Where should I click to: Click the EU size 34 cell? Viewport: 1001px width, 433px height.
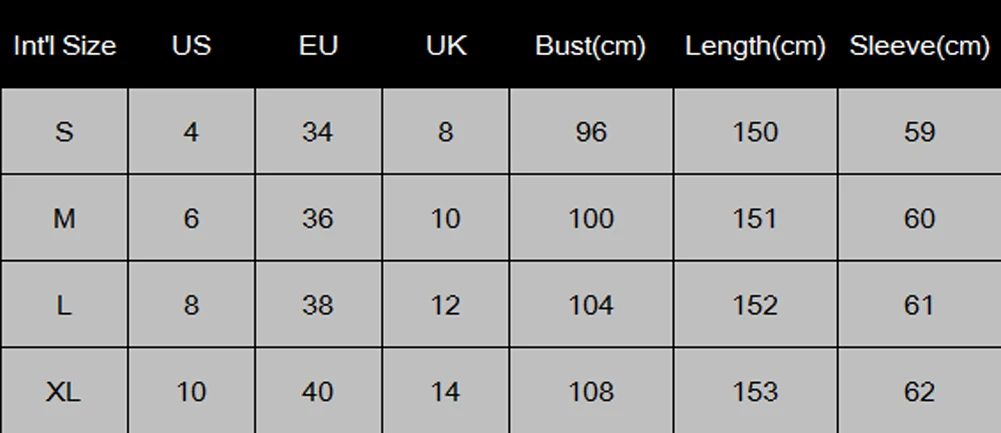pyautogui.click(x=318, y=132)
